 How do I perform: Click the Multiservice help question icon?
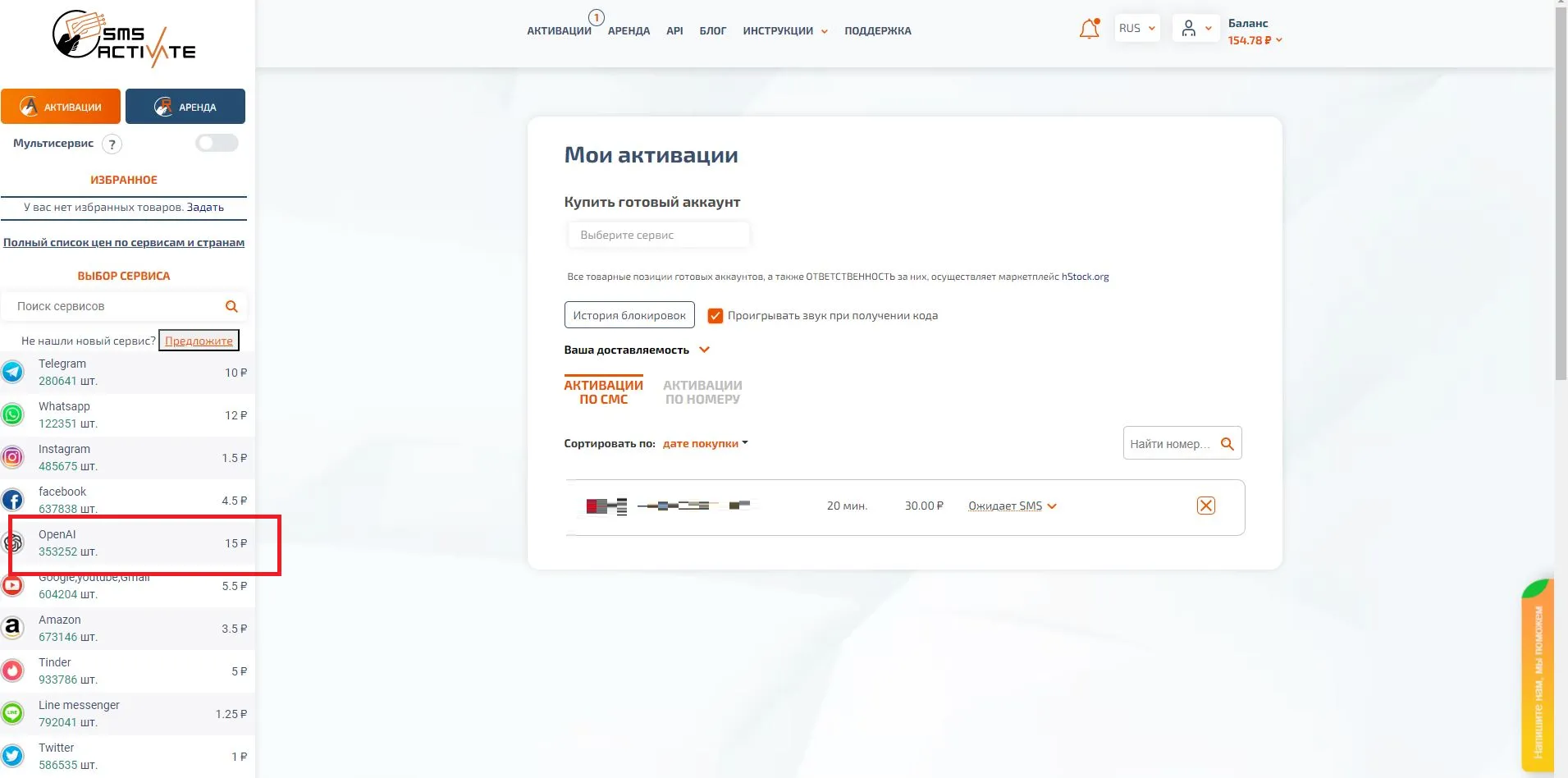coord(112,144)
